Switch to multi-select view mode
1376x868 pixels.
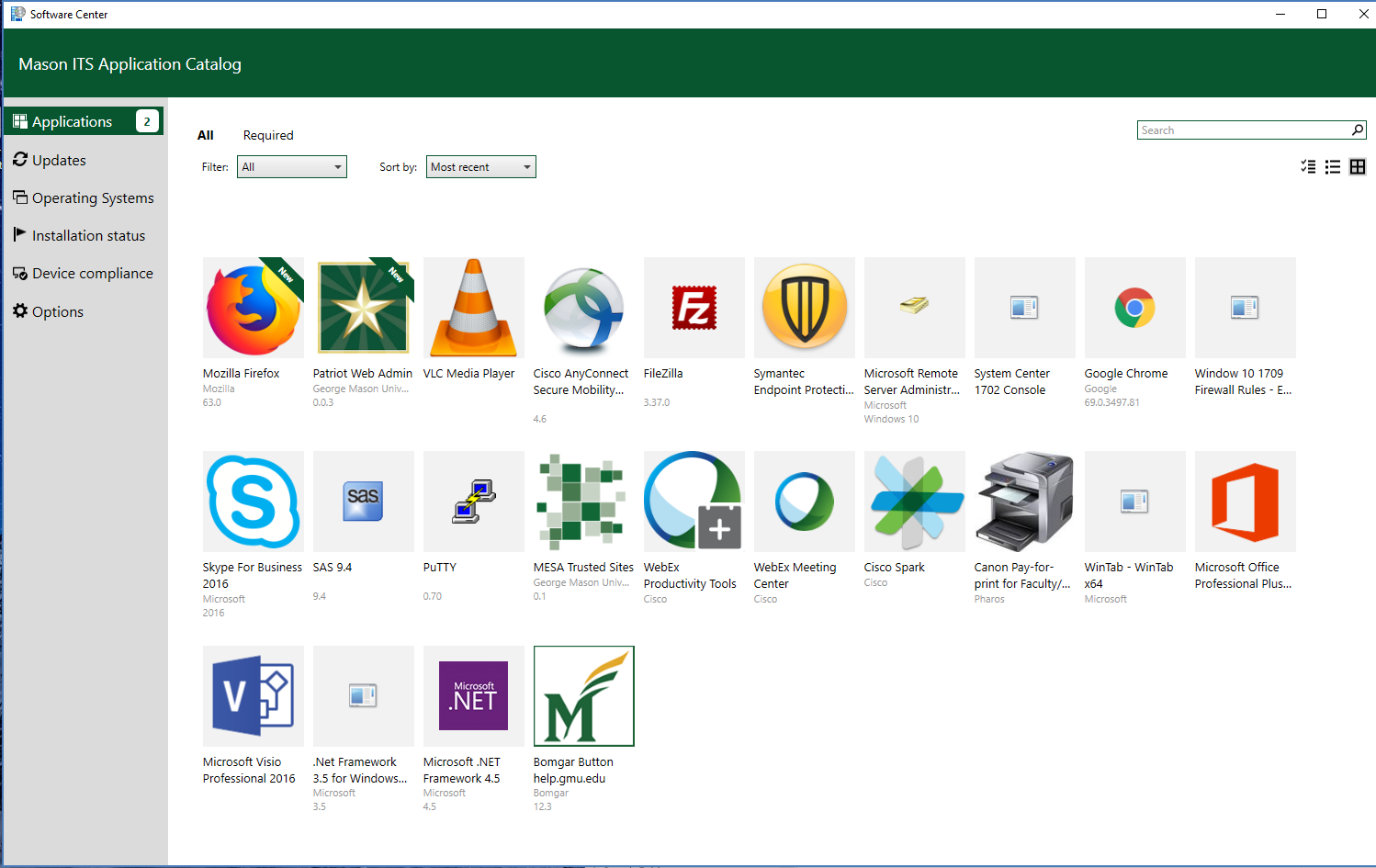pyautogui.click(x=1308, y=166)
